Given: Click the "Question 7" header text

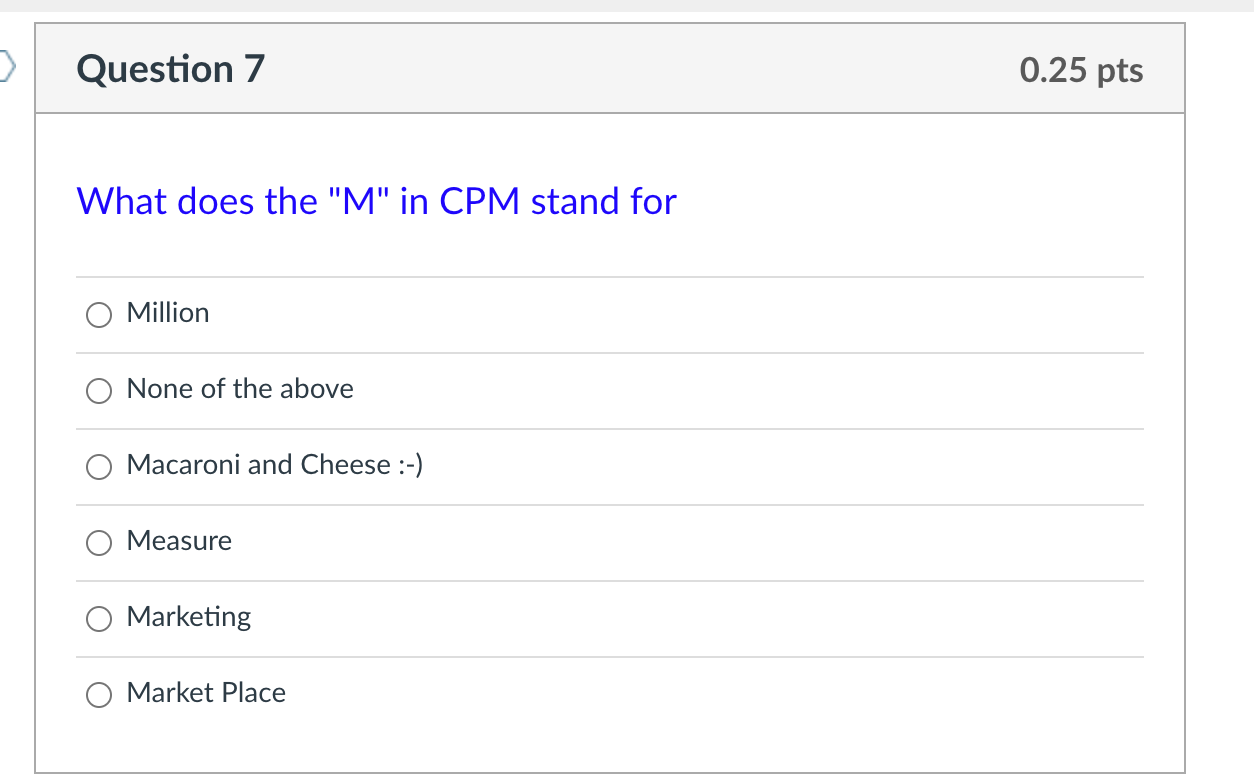Looking at the screenshot, I should (169, 68).
